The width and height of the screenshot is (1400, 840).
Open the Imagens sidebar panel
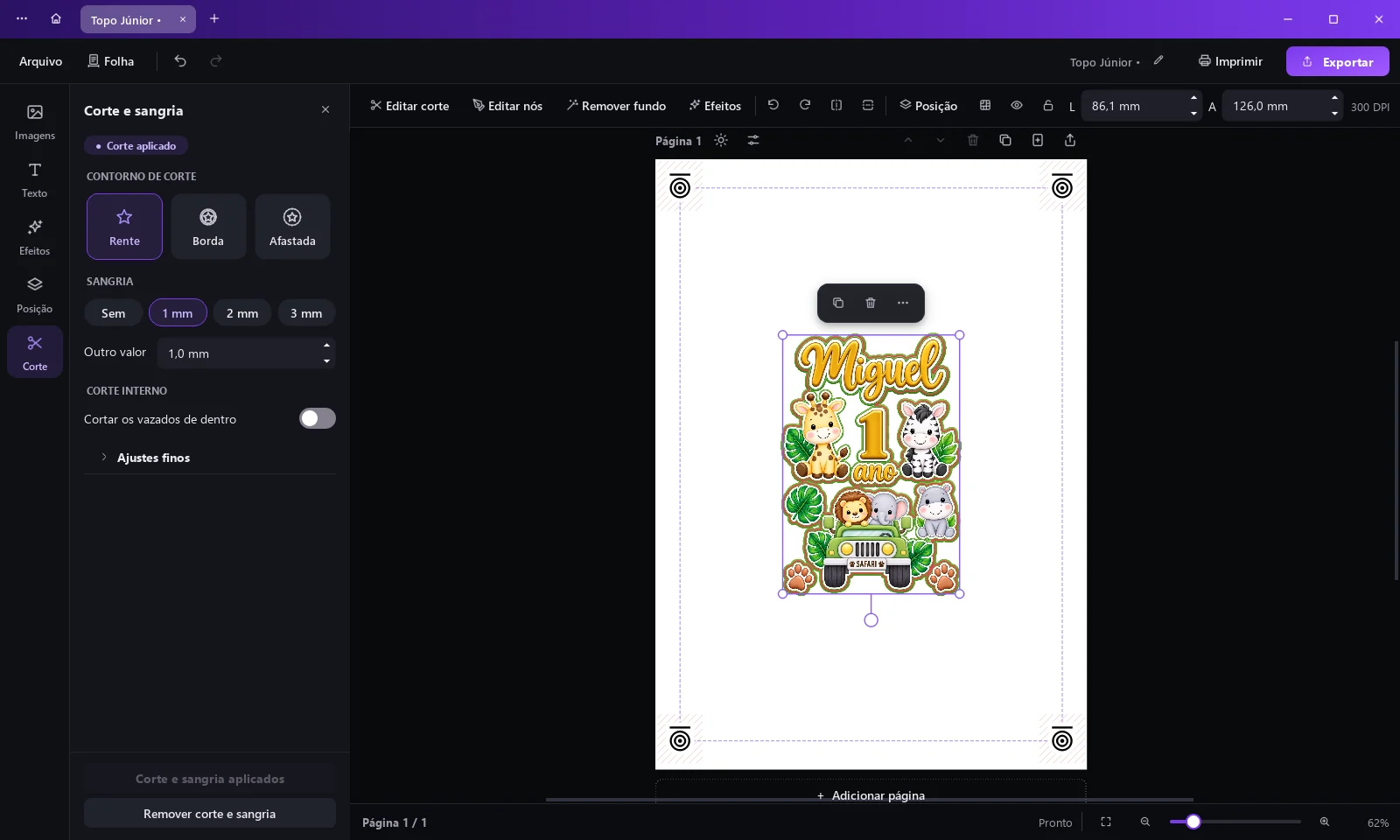pyautogui.click(x=35, y=122)
